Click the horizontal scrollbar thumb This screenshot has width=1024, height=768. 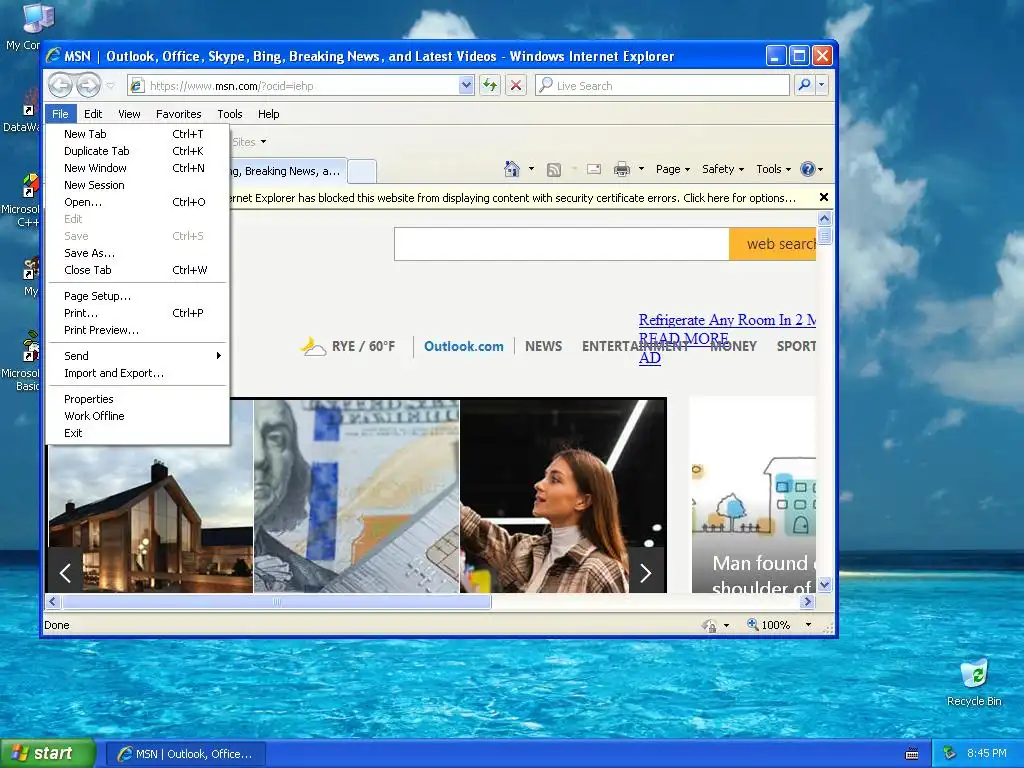277,601
